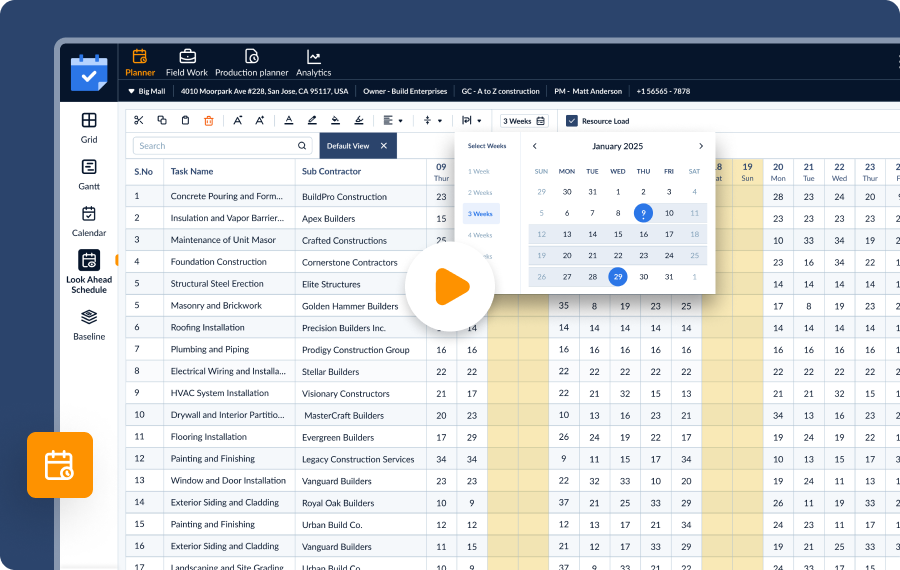The image size is (900, 570).
Task: Decrease font size with the A- icon
Action: [x=237, y=121]
